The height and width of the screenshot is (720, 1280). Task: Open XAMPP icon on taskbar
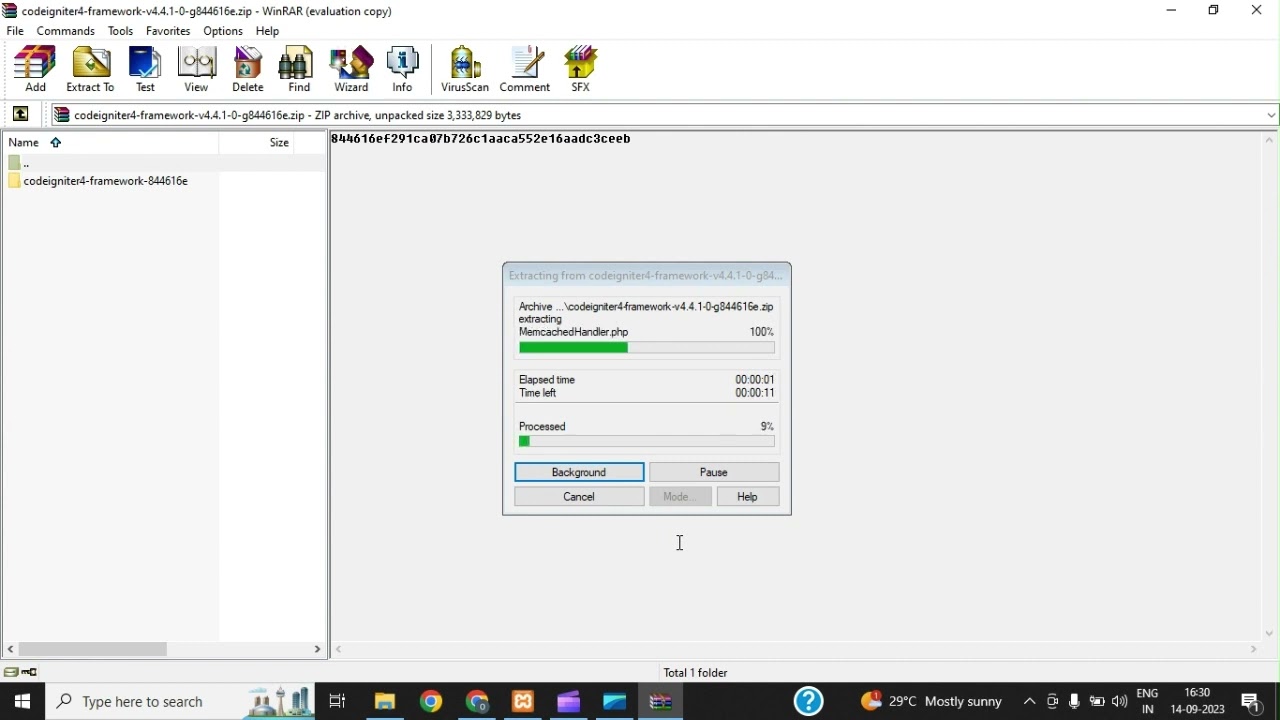click(524, 703)
